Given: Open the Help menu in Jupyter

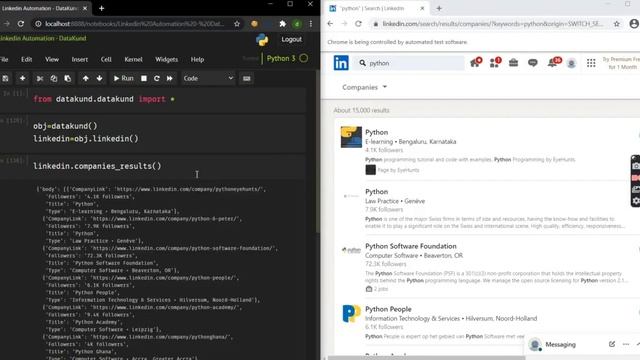Looking at the screenshot, I should coord(197,60).
